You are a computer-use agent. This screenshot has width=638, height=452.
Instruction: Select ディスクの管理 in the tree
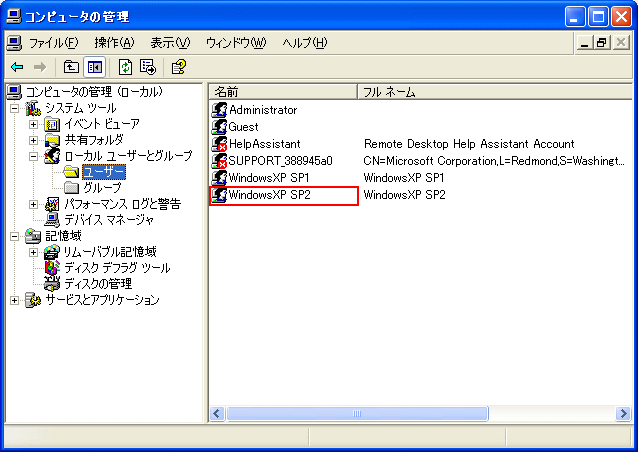[98, 284]
